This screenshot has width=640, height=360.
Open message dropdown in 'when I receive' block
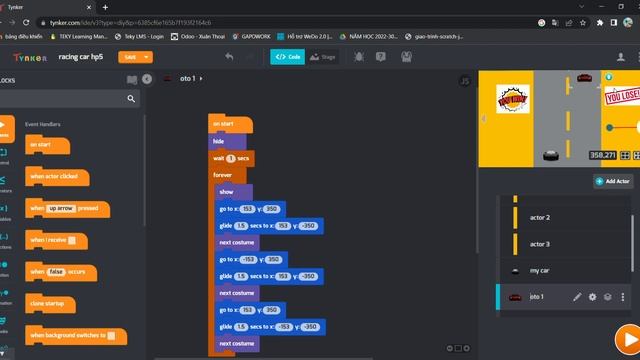pos(72,240)
